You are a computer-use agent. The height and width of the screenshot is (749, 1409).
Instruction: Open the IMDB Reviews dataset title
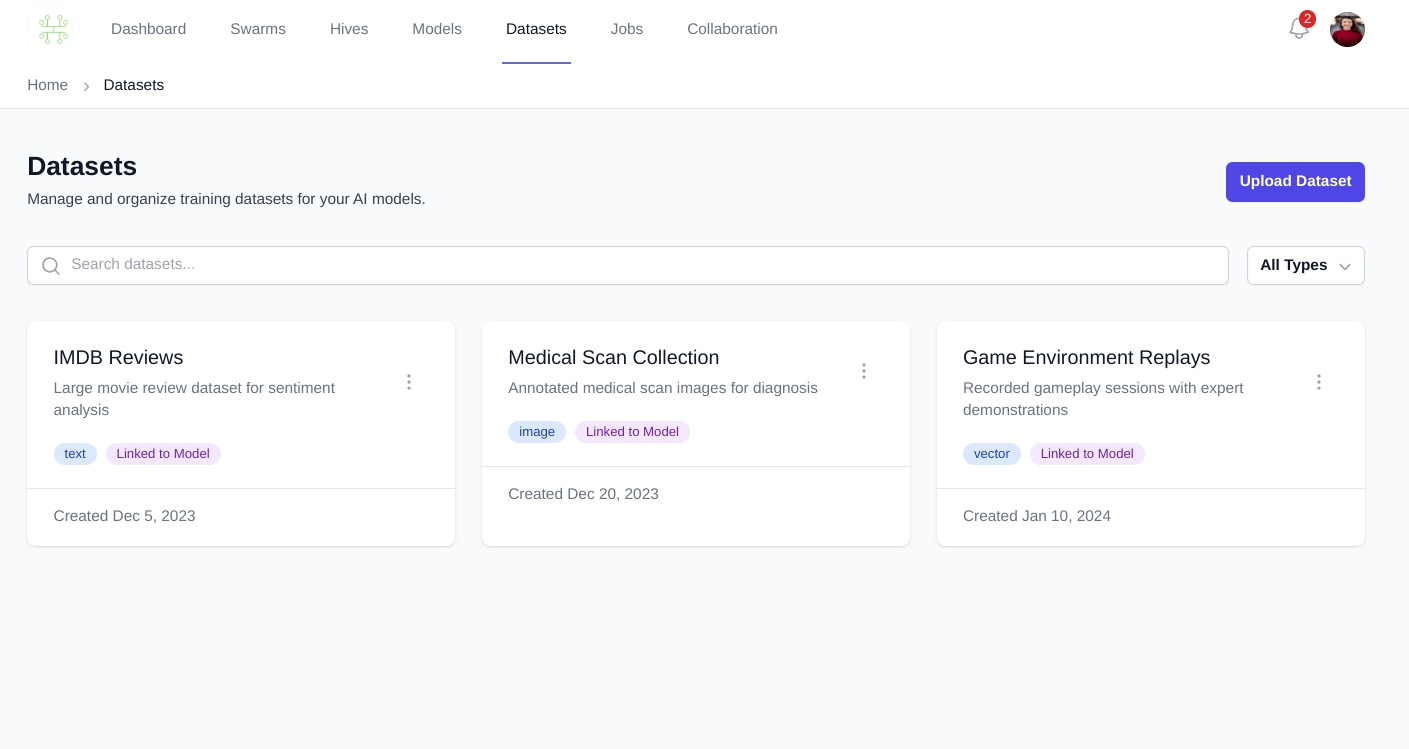(118, 358)
